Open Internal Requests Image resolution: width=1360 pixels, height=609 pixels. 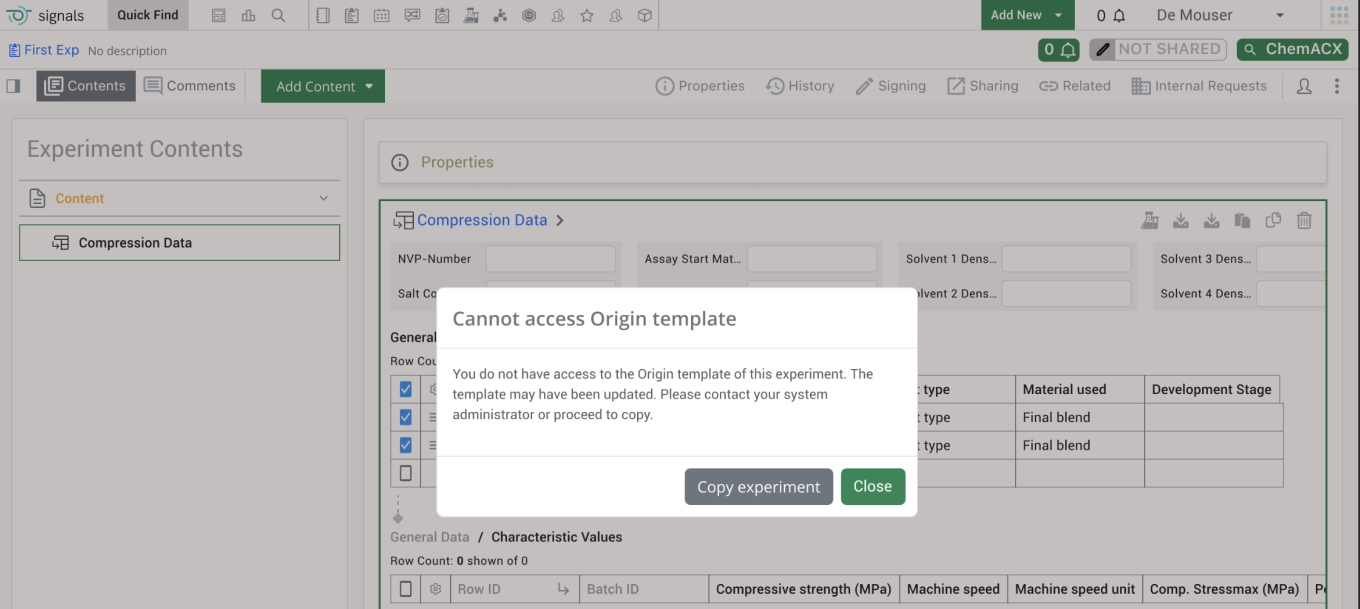tap(1199, 86)
